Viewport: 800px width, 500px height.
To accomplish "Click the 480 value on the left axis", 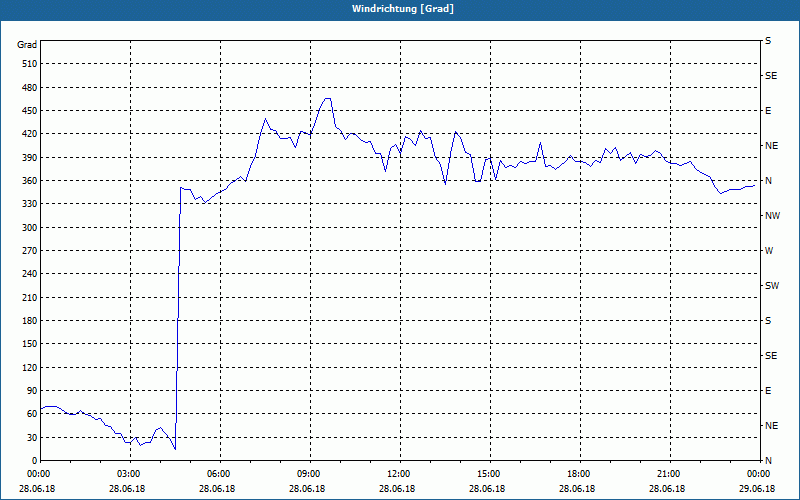I will (30, 87).
